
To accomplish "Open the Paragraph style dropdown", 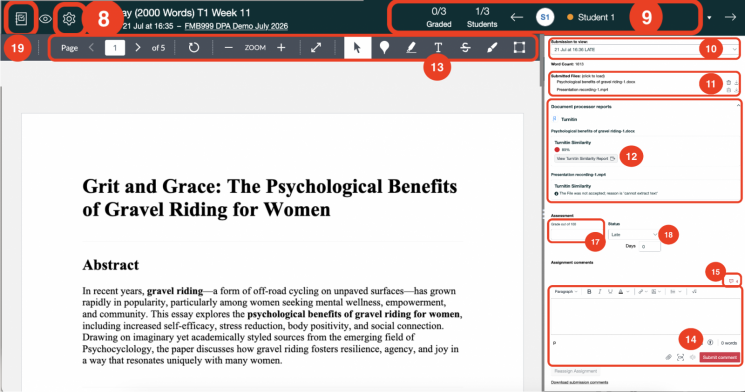I will [566, 292].
